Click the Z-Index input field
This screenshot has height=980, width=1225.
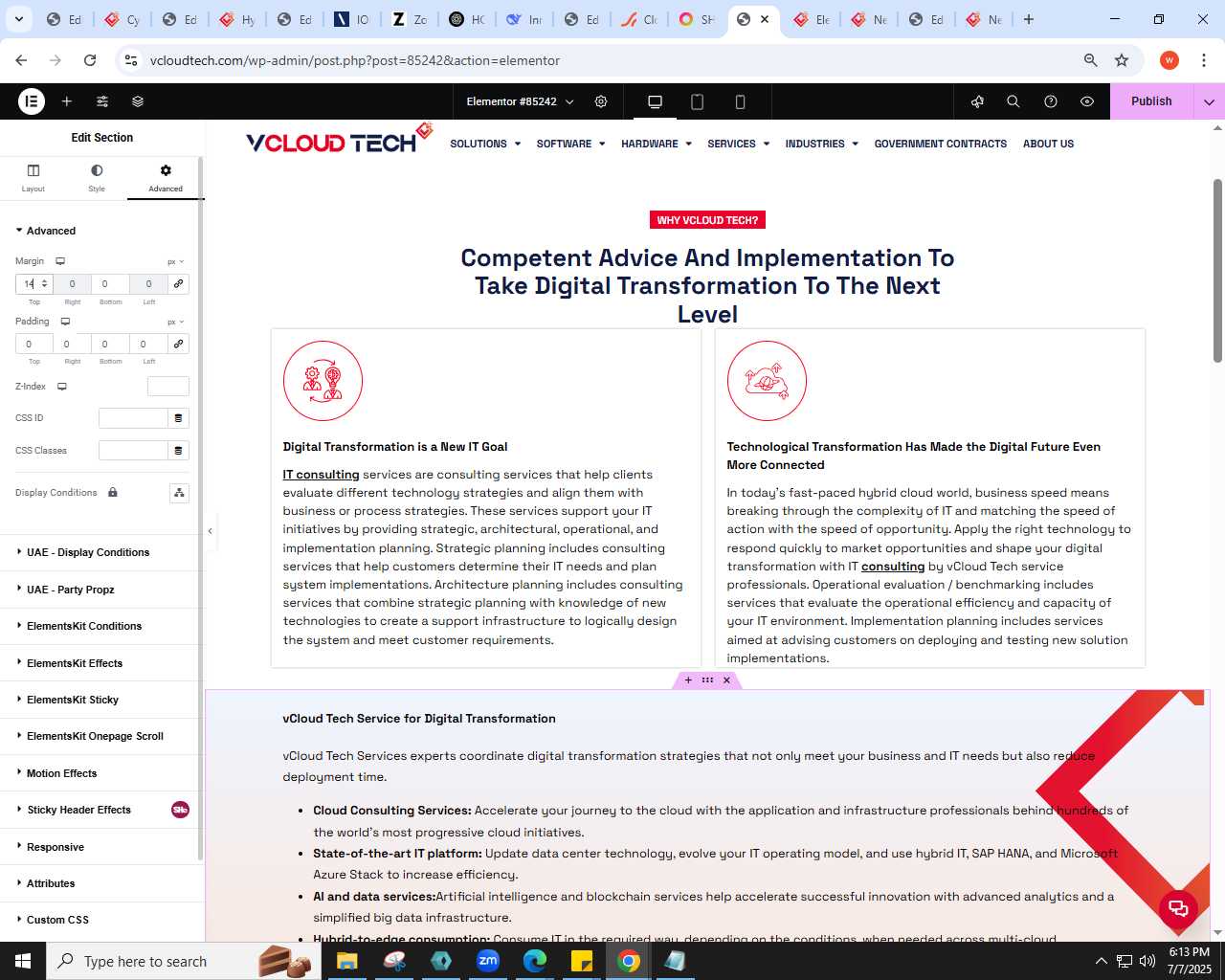168,387
